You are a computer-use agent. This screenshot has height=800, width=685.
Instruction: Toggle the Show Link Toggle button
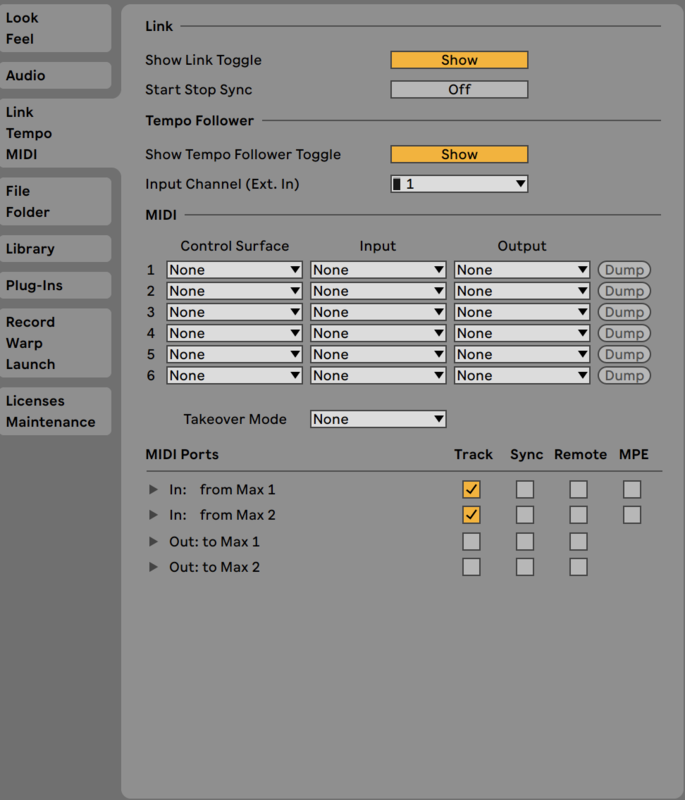[x=459, y=60]
